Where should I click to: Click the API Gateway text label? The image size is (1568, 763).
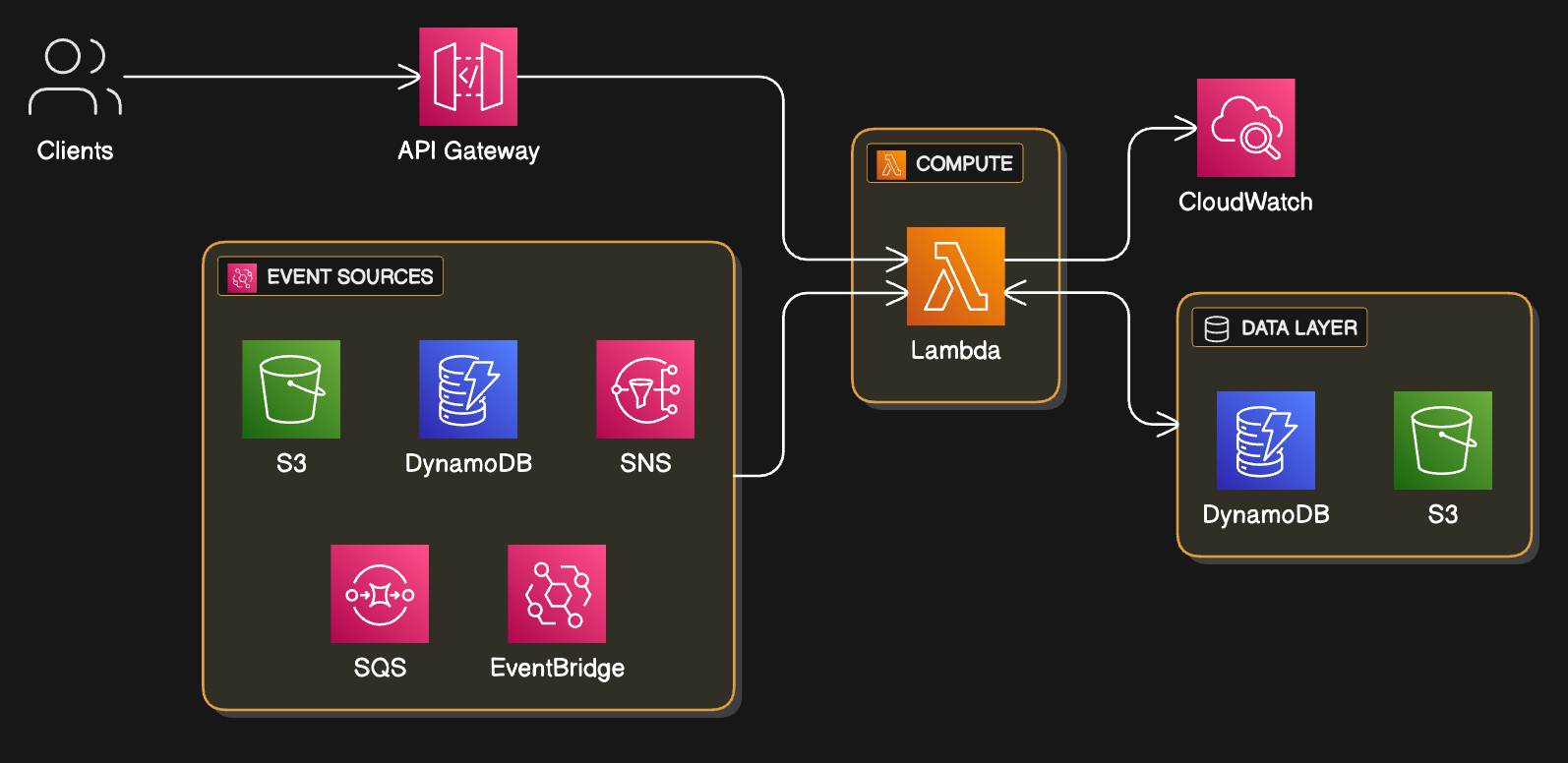(x=468, y=150)
